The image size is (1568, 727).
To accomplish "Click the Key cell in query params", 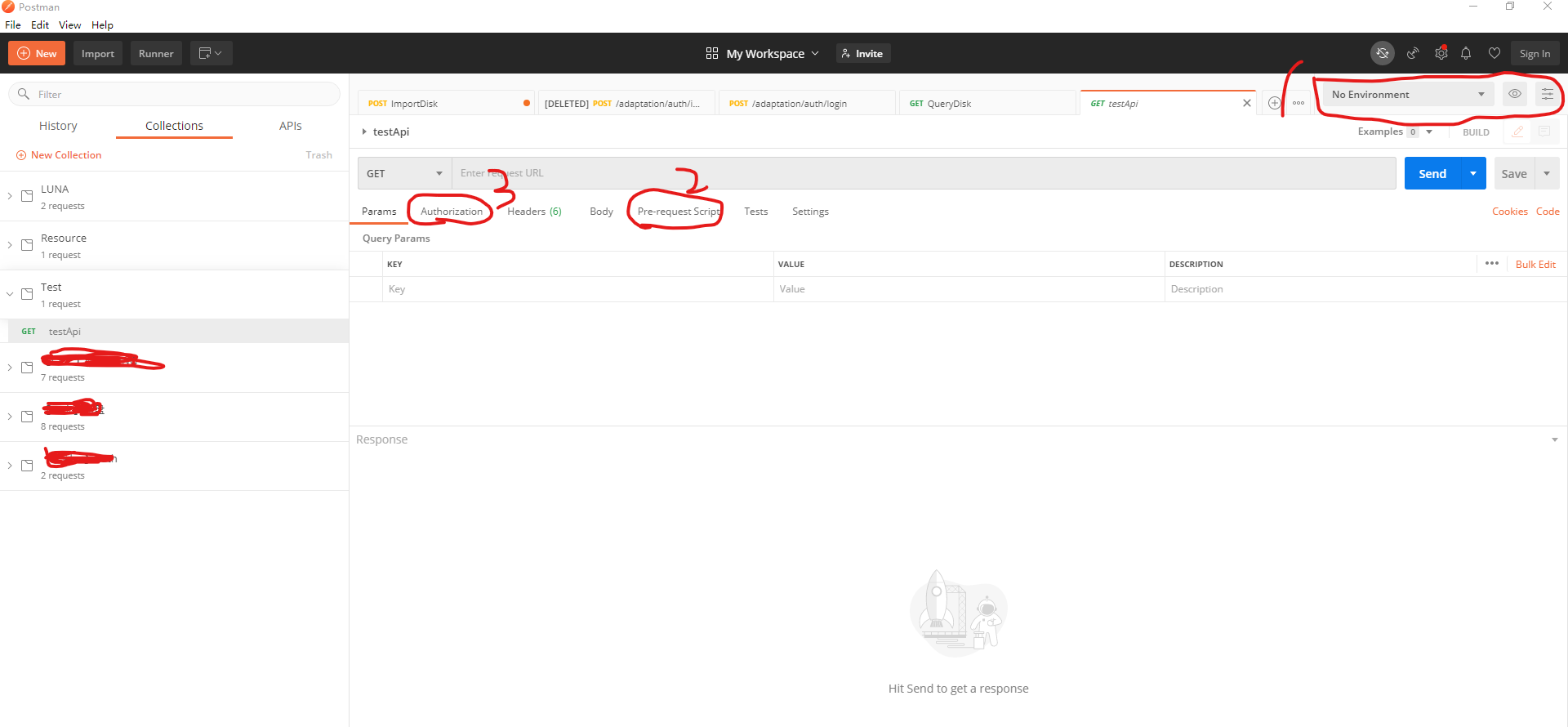I will coord(577,289).
